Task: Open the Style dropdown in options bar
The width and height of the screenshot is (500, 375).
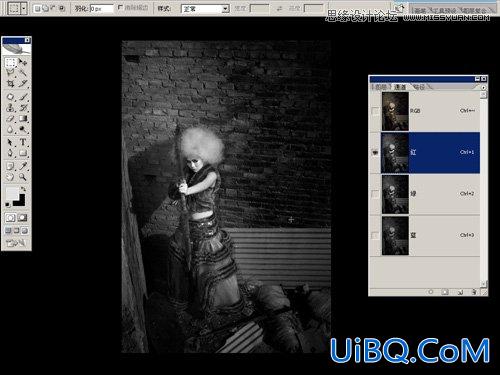Action: tap(205, 9)
